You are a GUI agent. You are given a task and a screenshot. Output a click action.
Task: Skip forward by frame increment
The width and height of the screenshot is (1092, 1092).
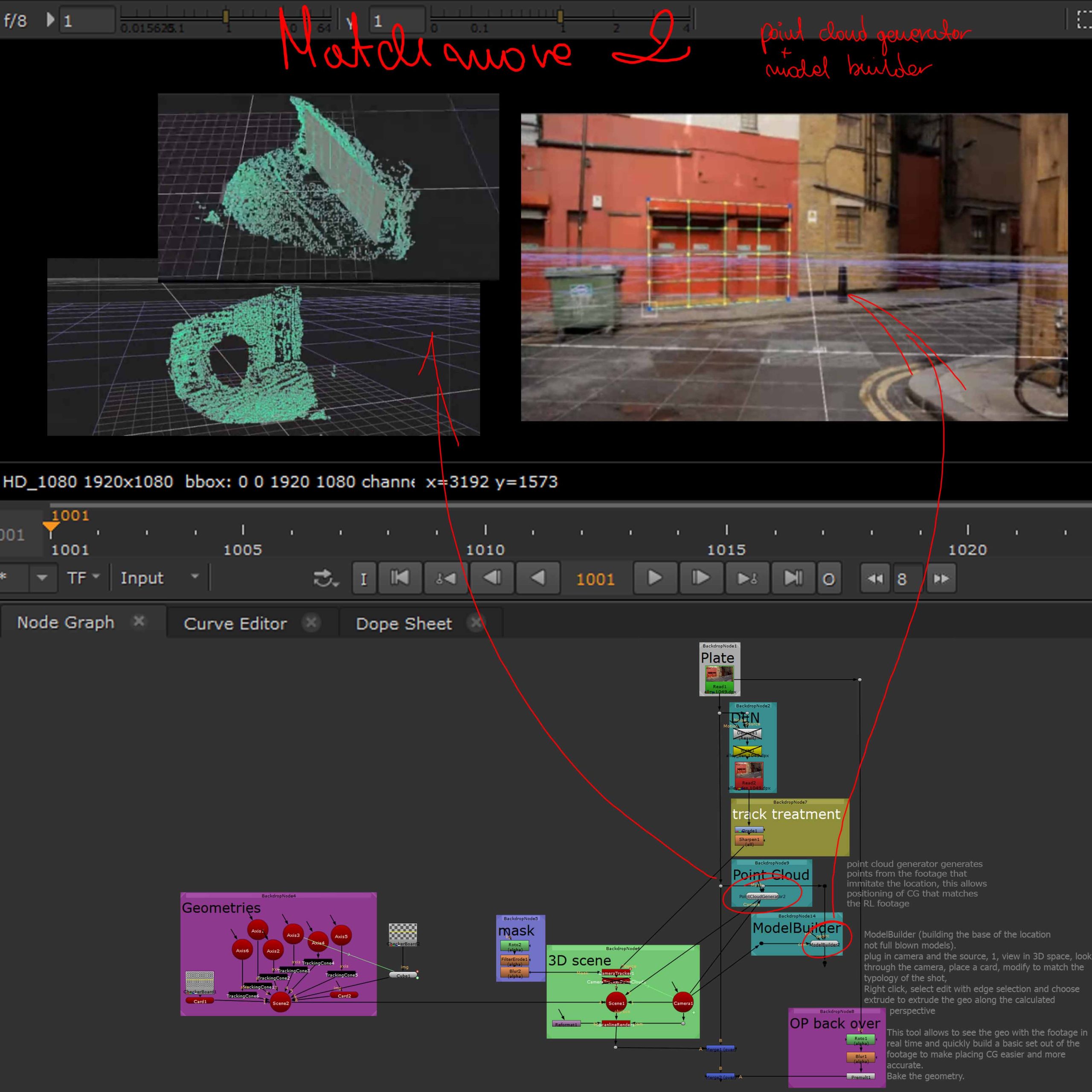click(x=941, y=578)
